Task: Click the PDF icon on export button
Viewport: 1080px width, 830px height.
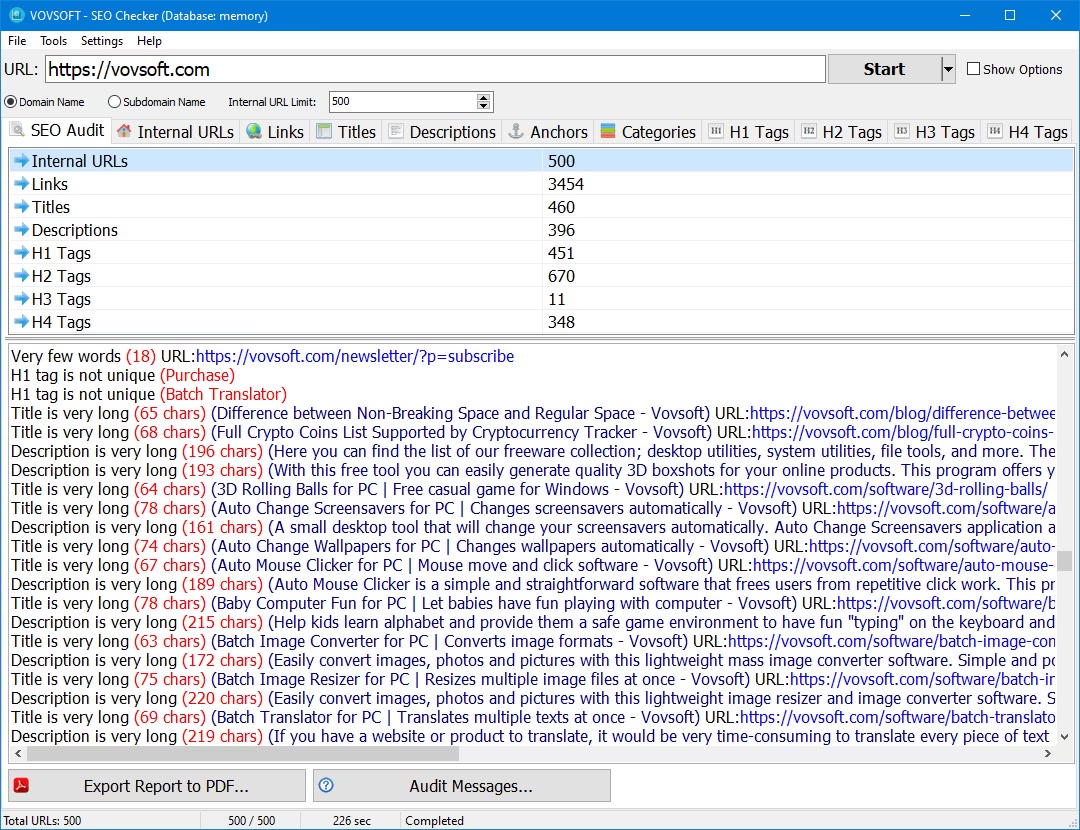Action: pos(21,786)
